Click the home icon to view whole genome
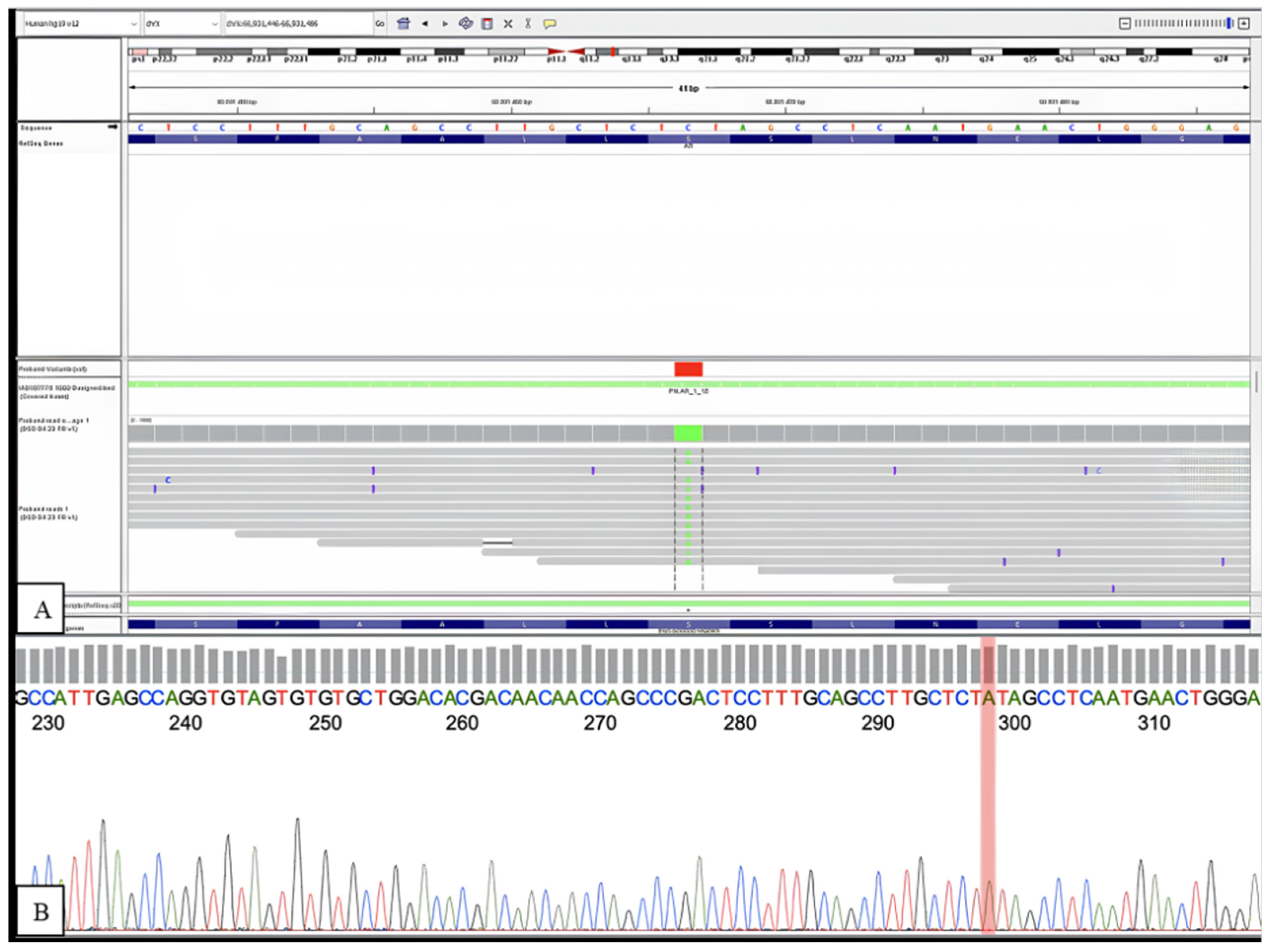 click(x=403, y=24)
